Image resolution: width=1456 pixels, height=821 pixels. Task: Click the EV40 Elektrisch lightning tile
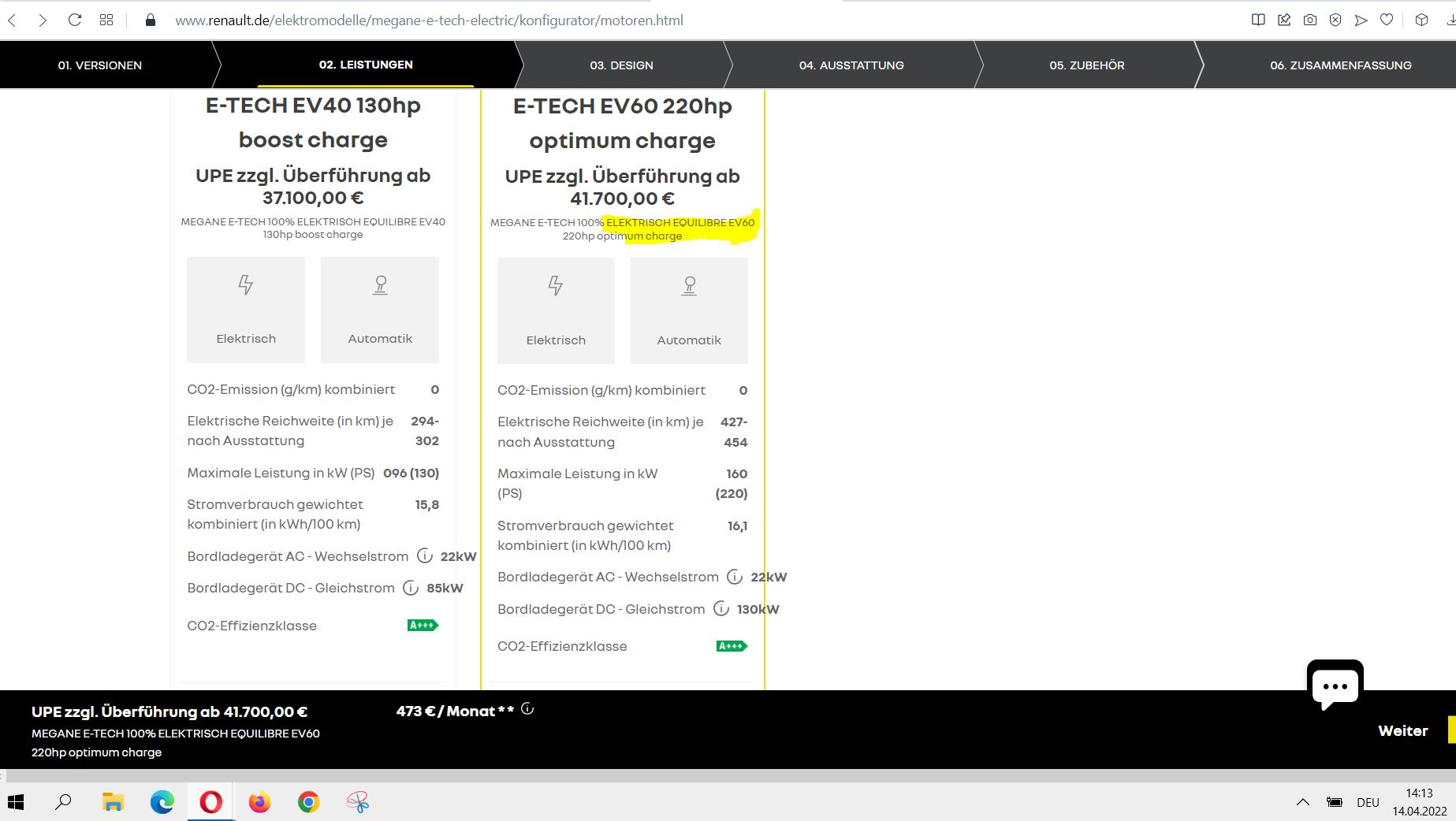click(x=246, y=310)
